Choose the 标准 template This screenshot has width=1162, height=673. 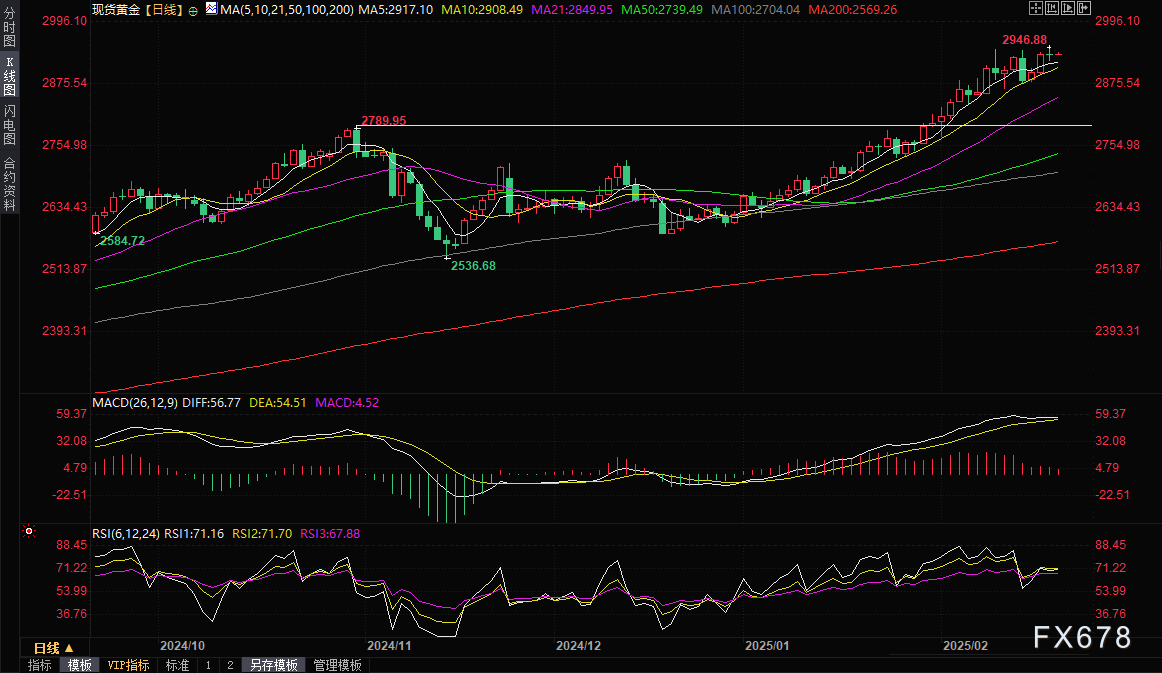point(177,665)
